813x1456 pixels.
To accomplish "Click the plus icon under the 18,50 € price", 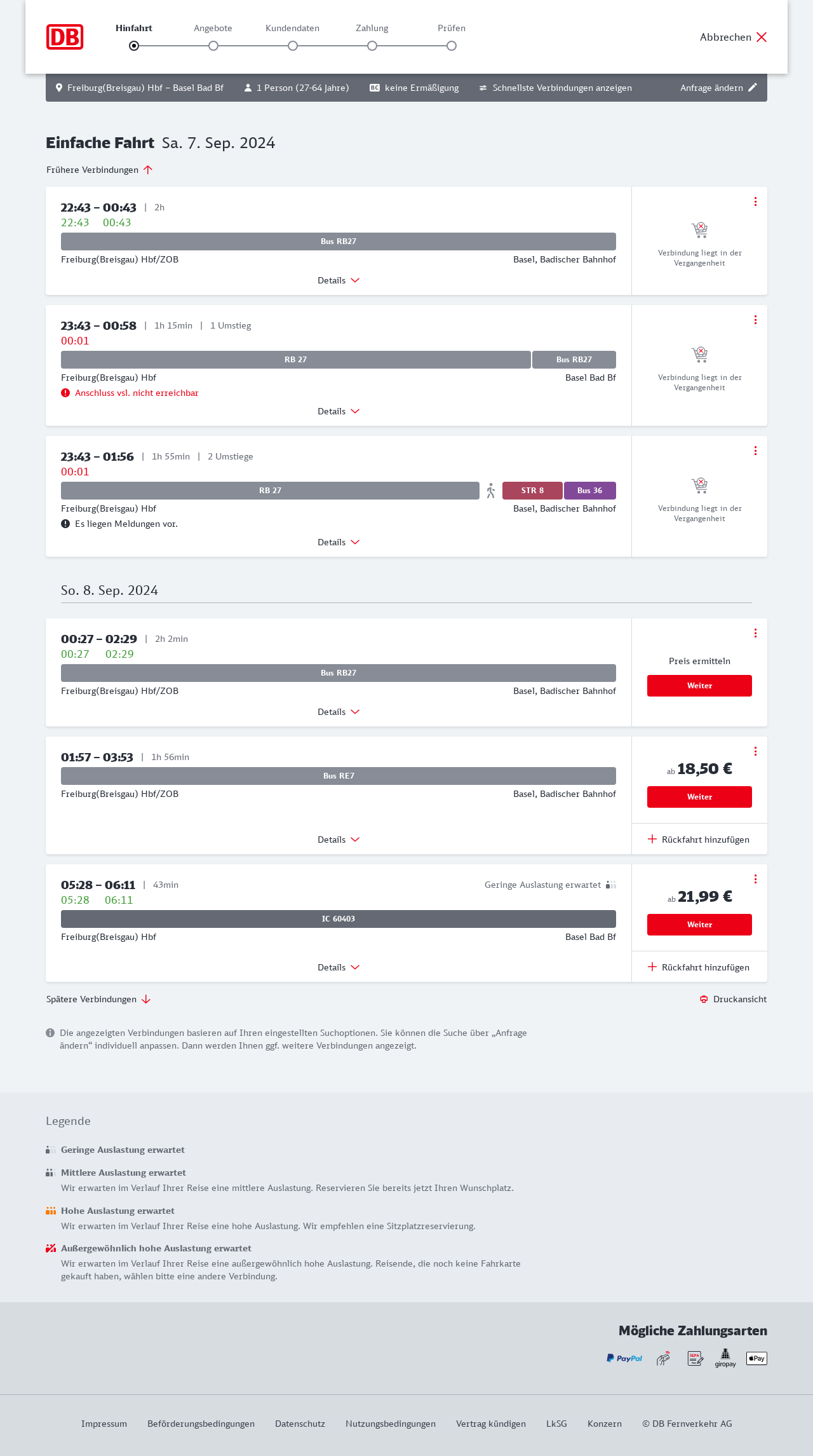I will [x=652, y=840].
